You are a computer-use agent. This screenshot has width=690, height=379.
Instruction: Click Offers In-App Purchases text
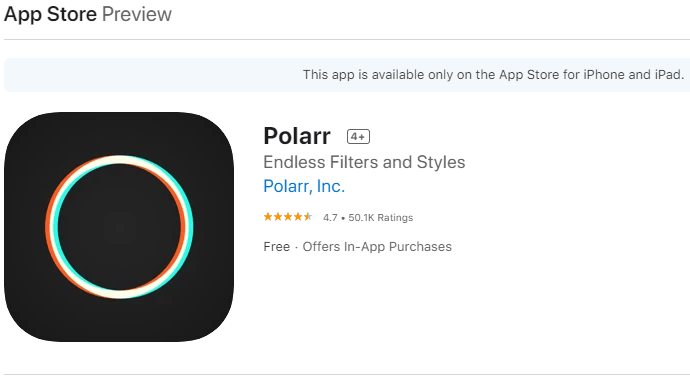click(x=377, y=247)
